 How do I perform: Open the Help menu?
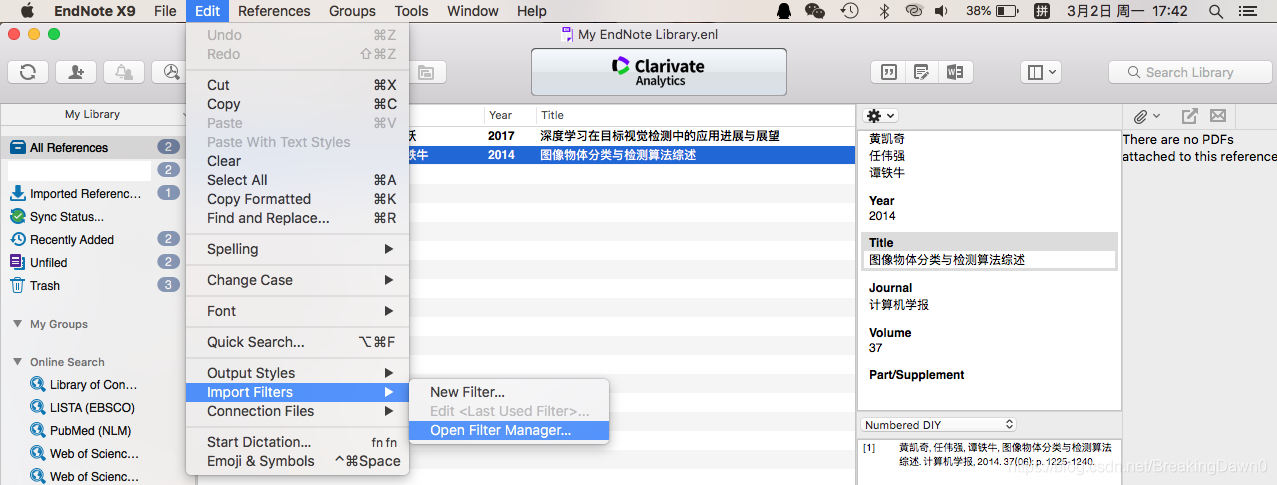pos(532,11)
